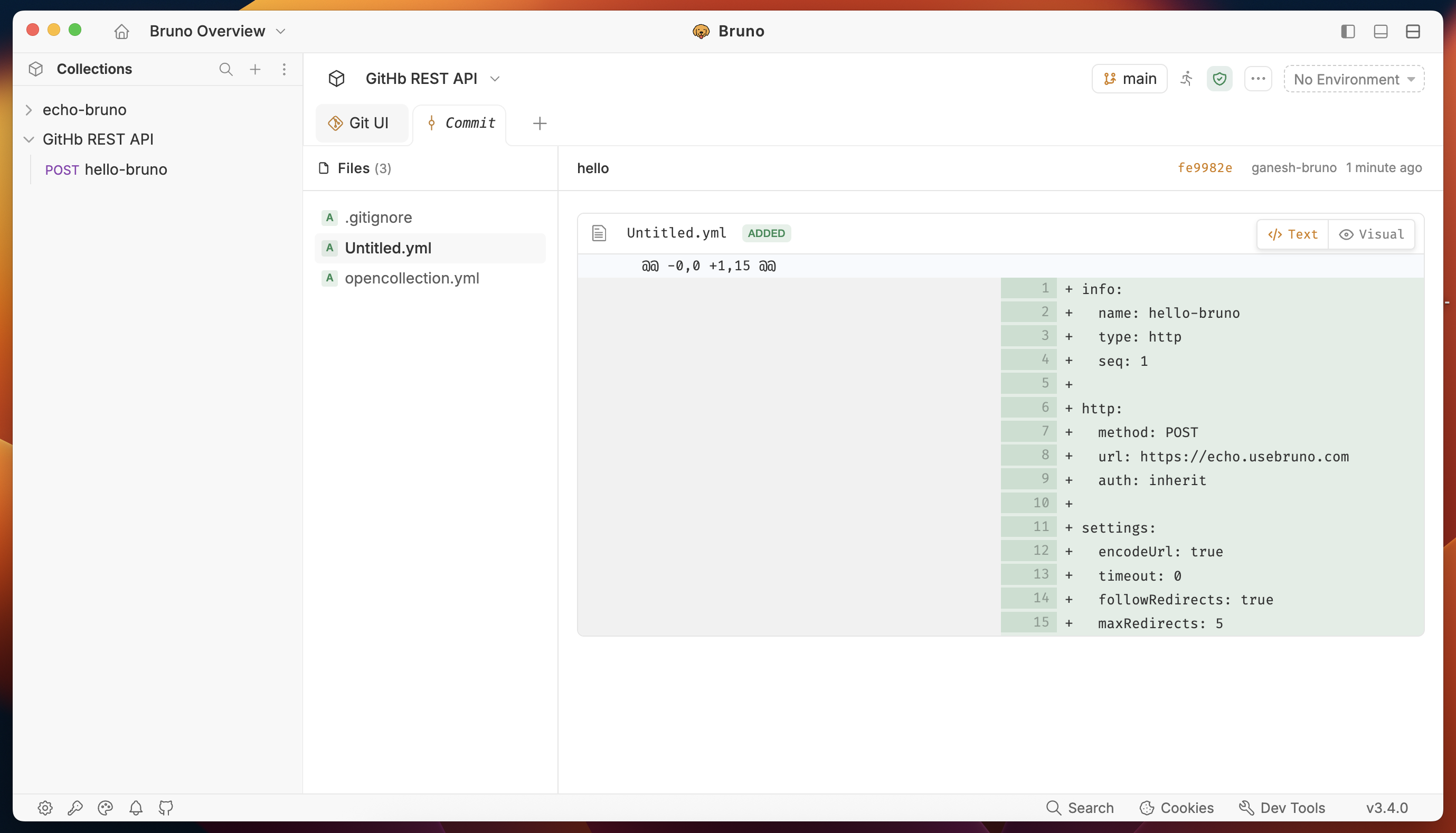Viewport: 1456px width, 833px height.
Task: Click the diff hunk header @@ -0,0 +1,15 @@
Action: tap(708, 266)
